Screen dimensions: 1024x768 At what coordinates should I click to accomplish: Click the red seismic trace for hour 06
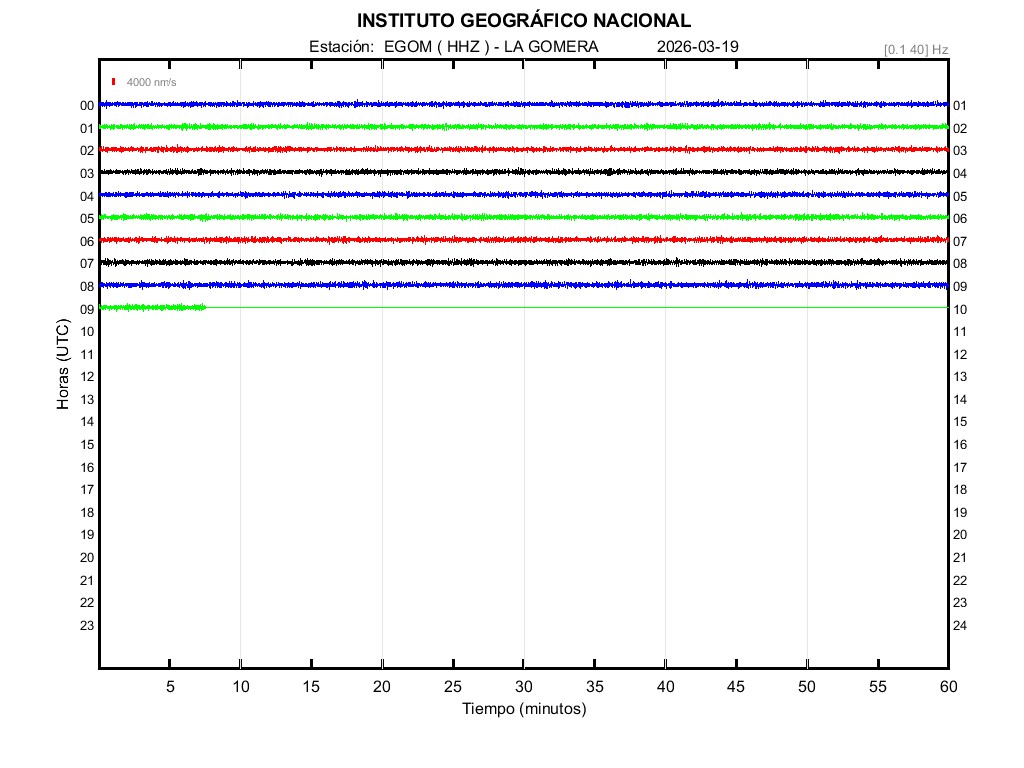click(523, 240)
